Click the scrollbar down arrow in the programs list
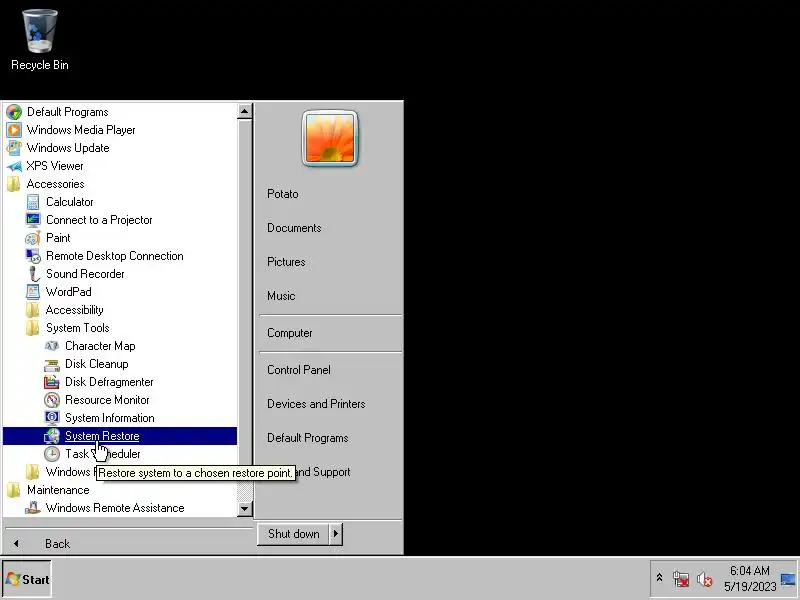Screen dimensions: 800x600 tap(244, 509)
